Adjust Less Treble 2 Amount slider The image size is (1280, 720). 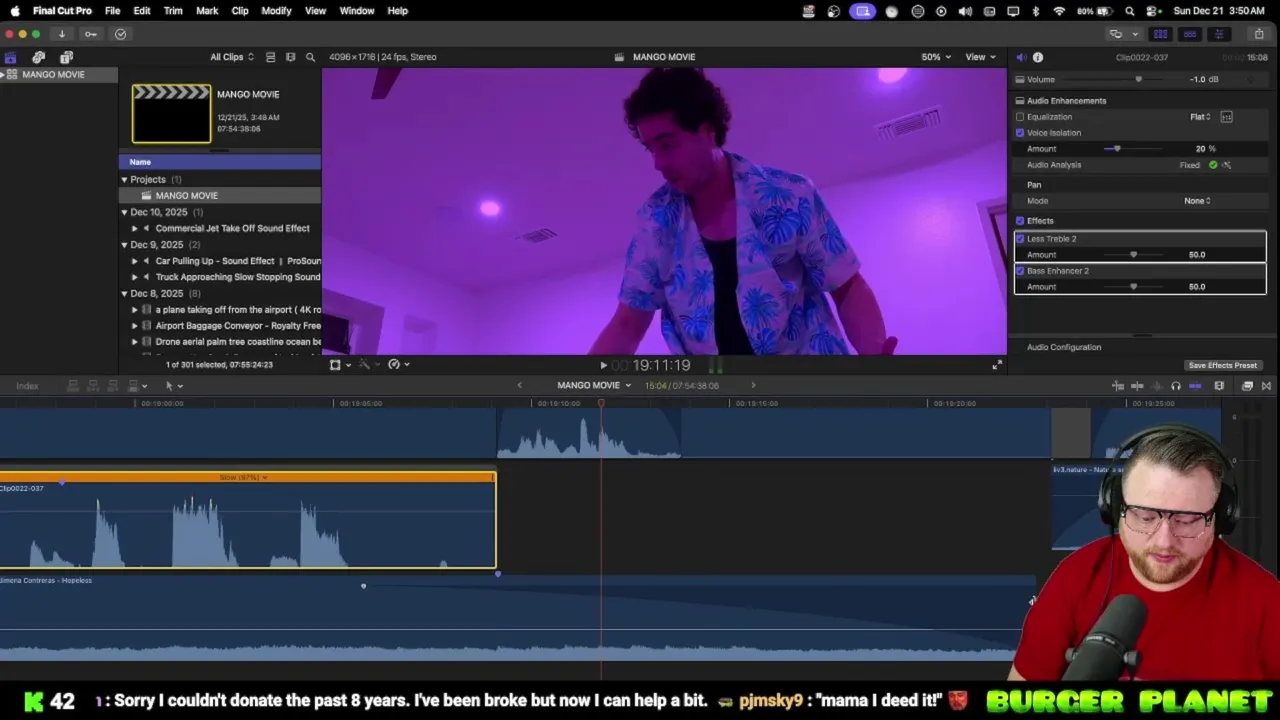tap(1133, 255)
